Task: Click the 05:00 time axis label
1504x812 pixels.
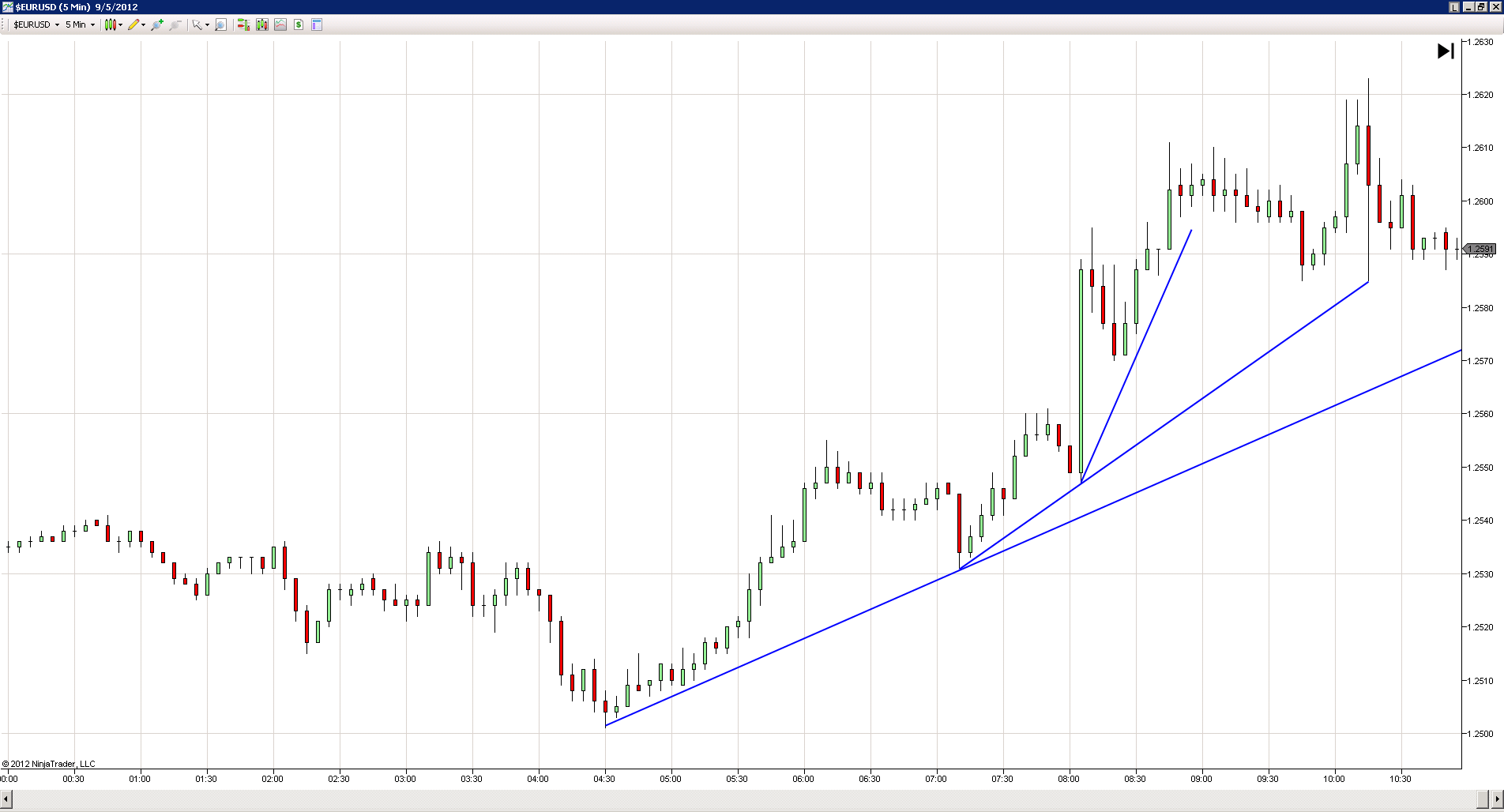Action: pos(671,779)
